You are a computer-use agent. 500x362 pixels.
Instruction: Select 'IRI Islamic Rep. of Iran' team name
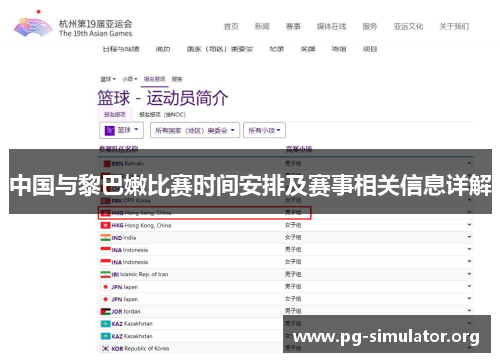(x=140, y=274)
